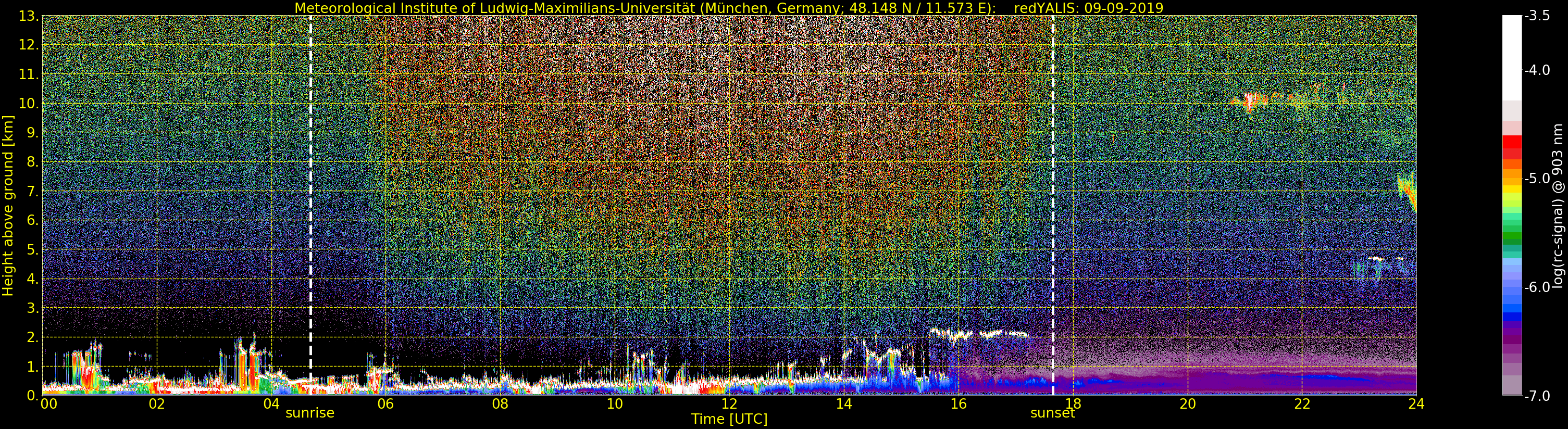Image resolution: width=1568 pixels, height=429 pixels.
Task: Click the Height above ground [km] axis label
Action: point(8,205)
